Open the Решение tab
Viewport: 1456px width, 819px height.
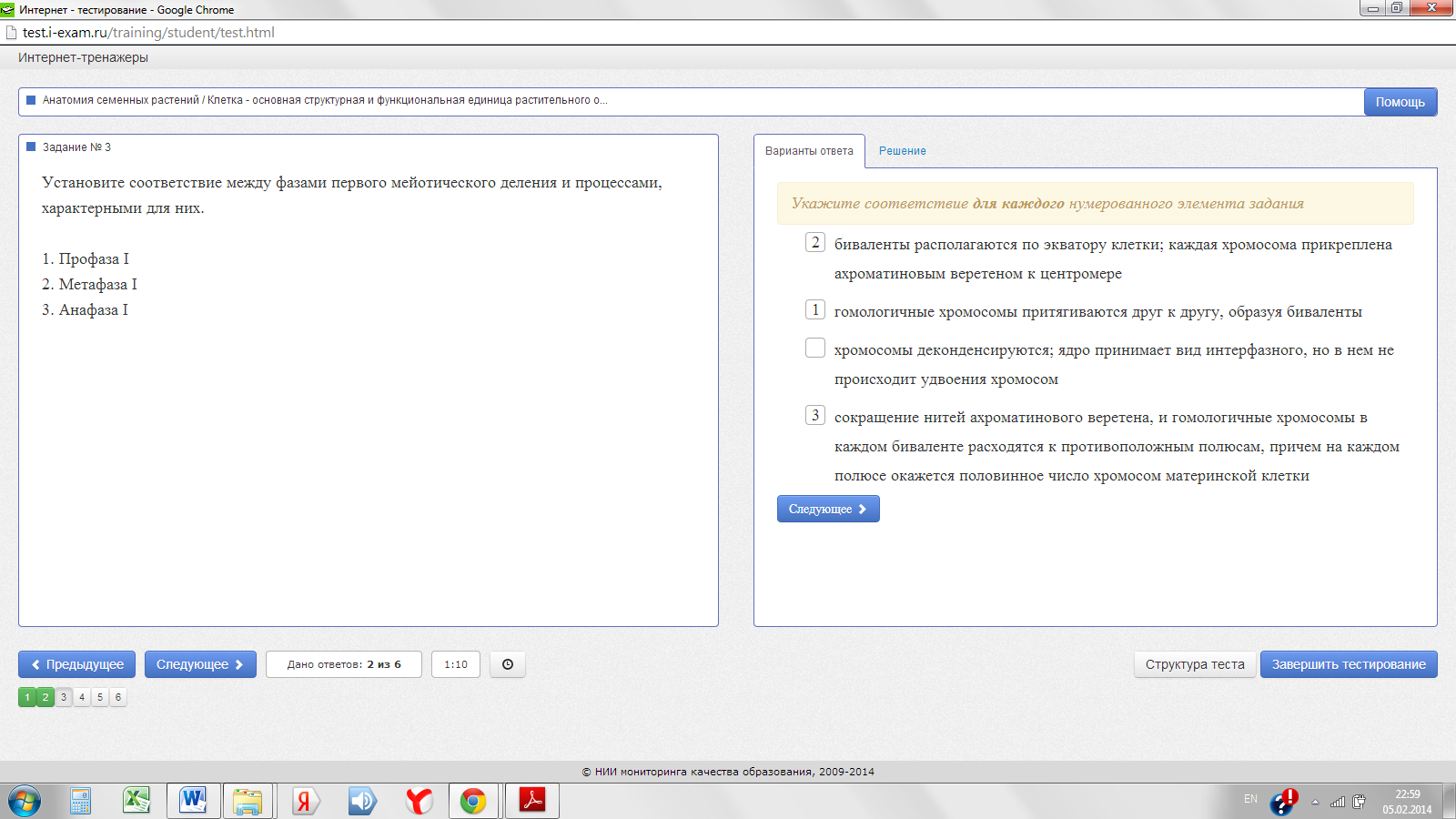click(903, 151)
